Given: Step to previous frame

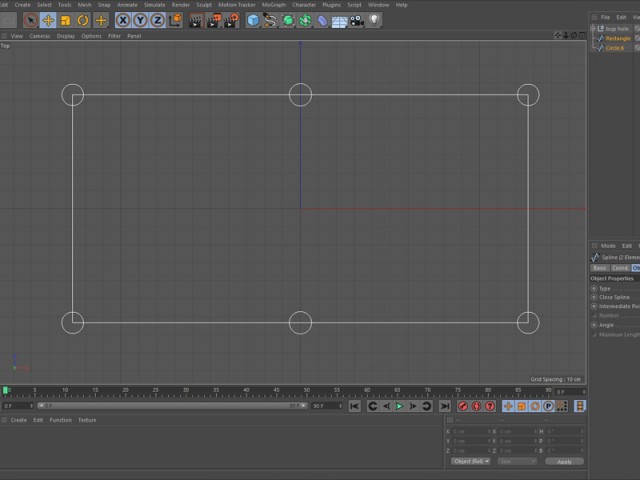Looking at the screenshot, I should [x=386, y=406].
